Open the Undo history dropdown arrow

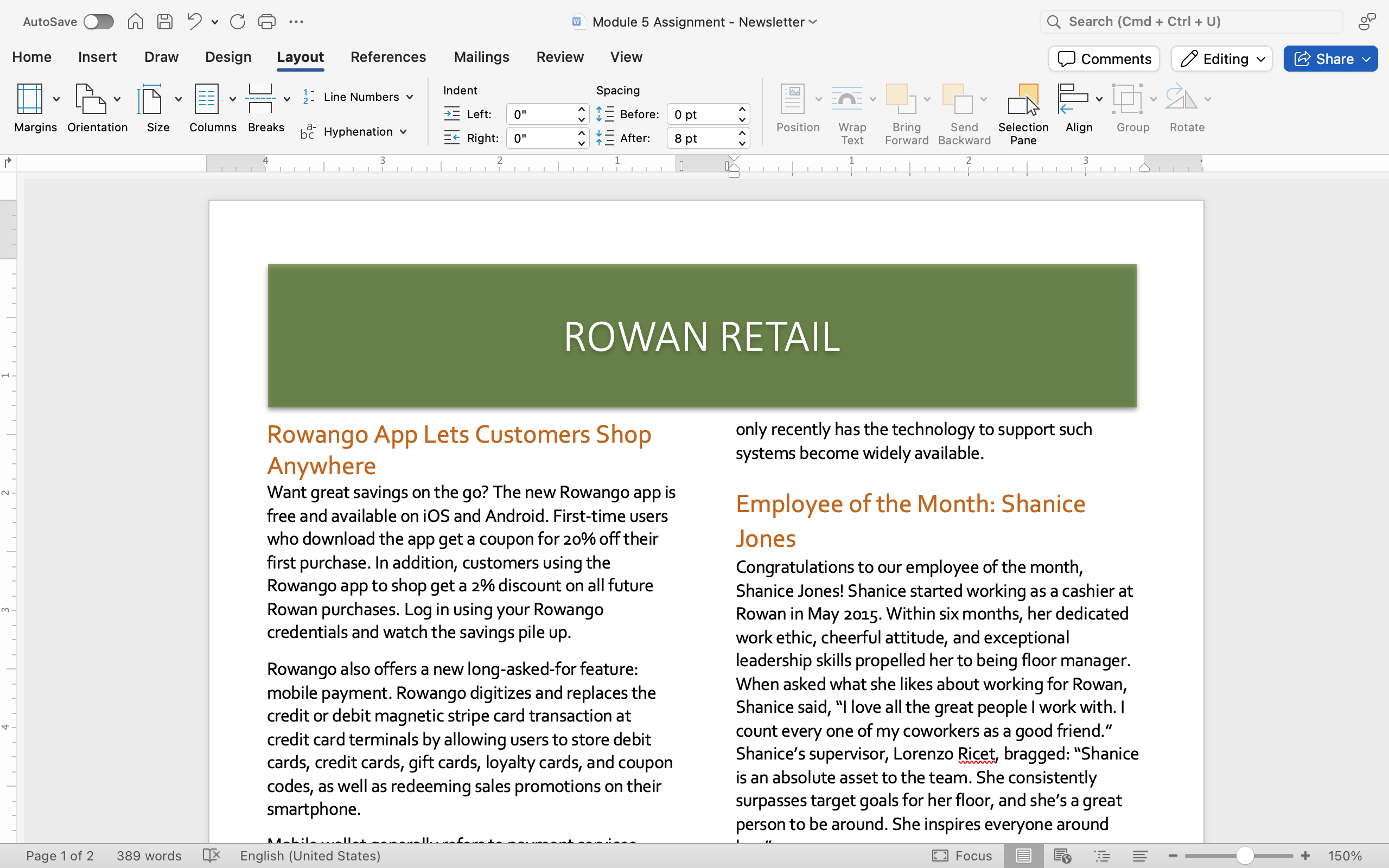pos(215,22)
